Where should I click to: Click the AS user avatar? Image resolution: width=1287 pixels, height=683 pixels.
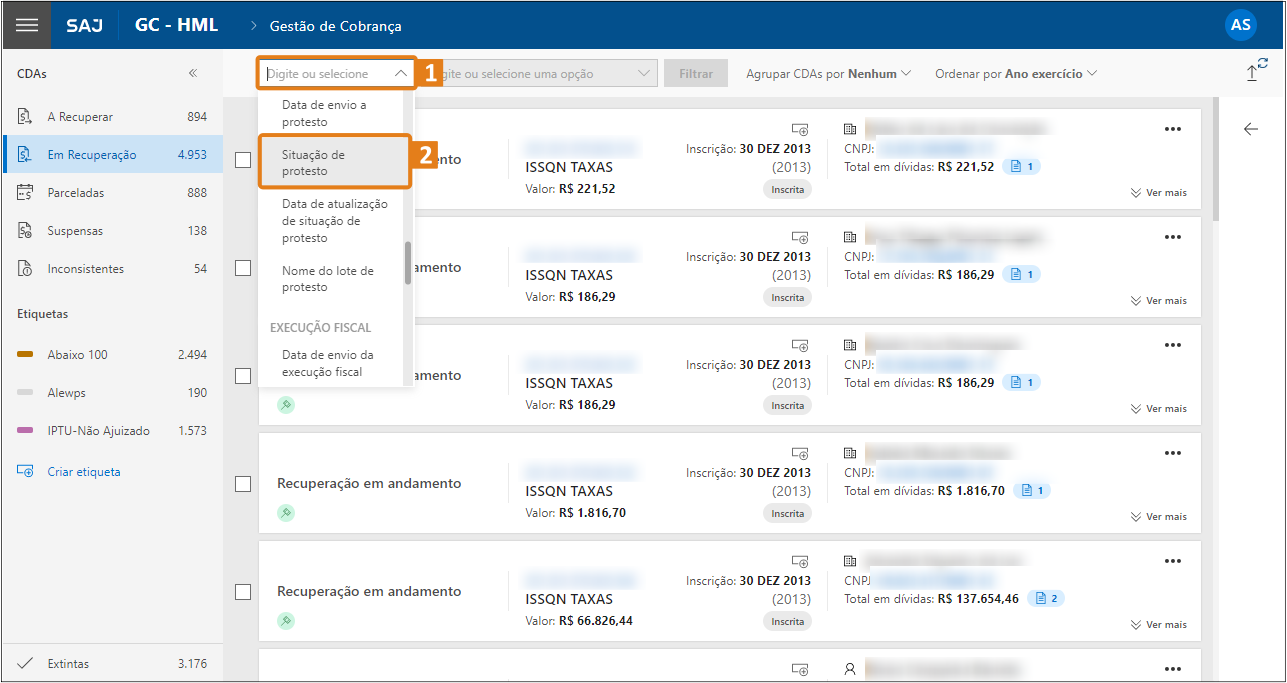pos(1240,25)
